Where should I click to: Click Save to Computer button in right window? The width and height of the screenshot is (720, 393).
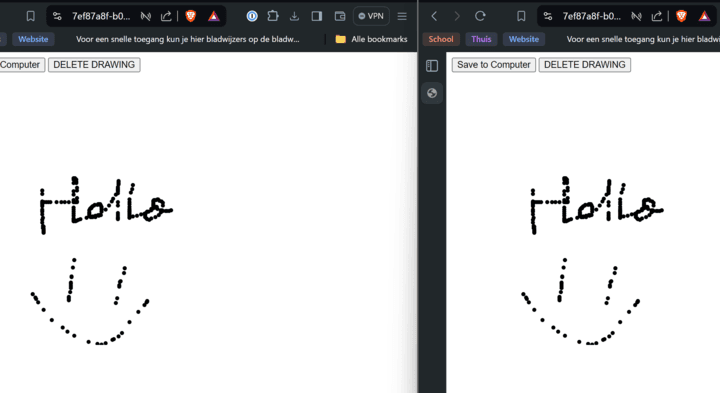(494, 65)
